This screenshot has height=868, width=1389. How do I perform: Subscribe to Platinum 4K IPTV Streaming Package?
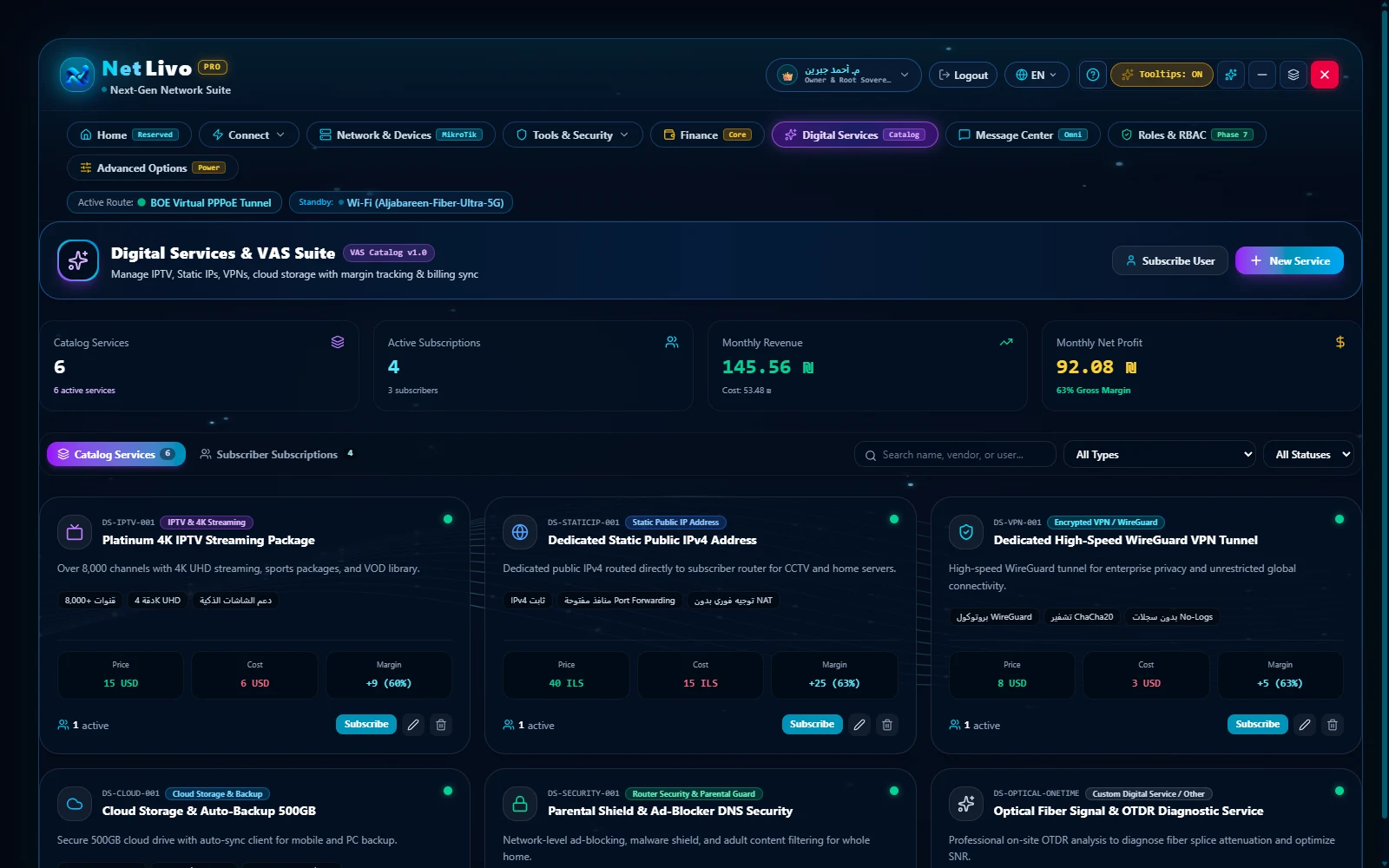click(x=366, y=724)
